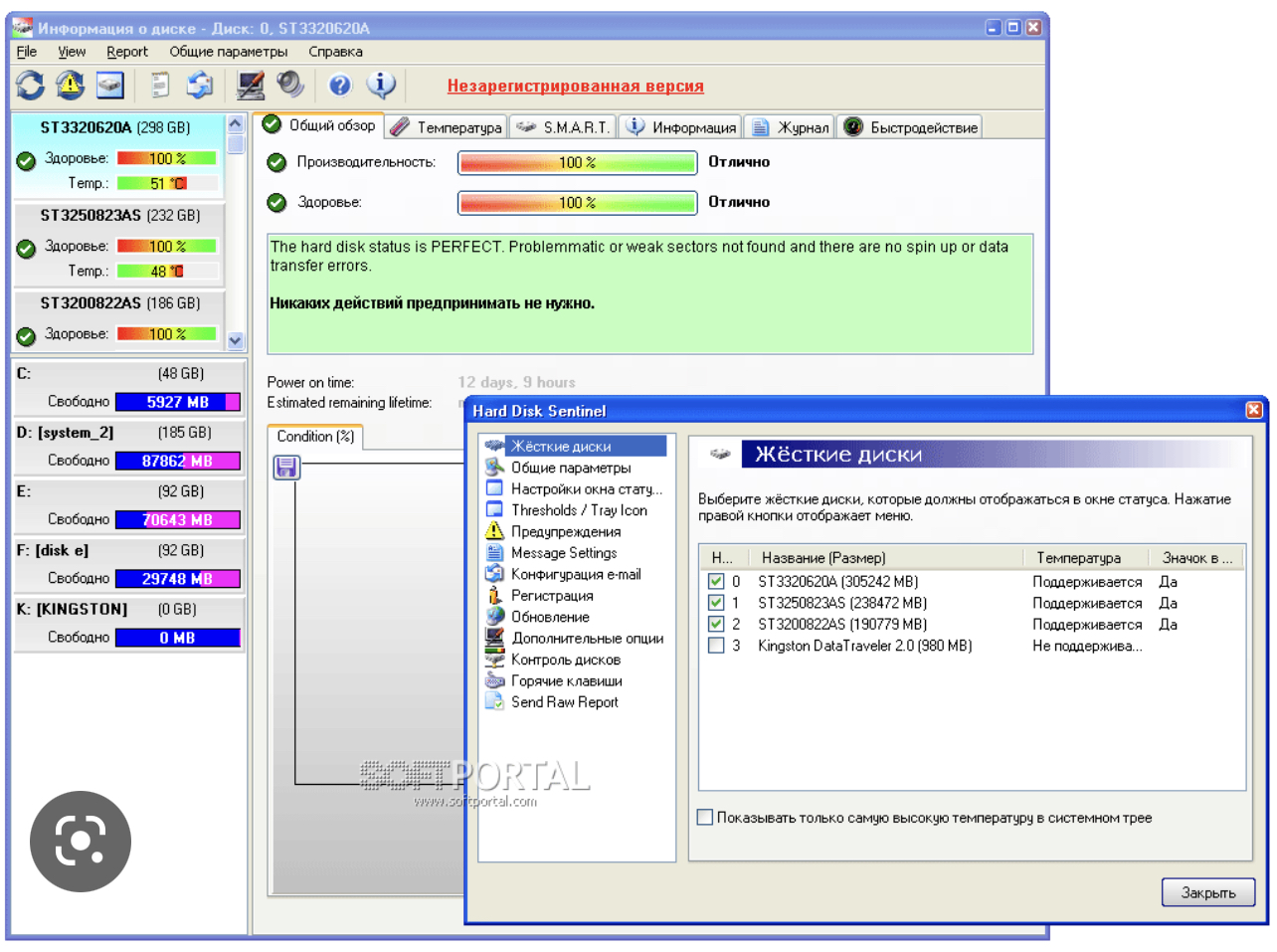
Task: Uncheck disk 0 ST3320620A checkbox
Action: pos(716,581)
